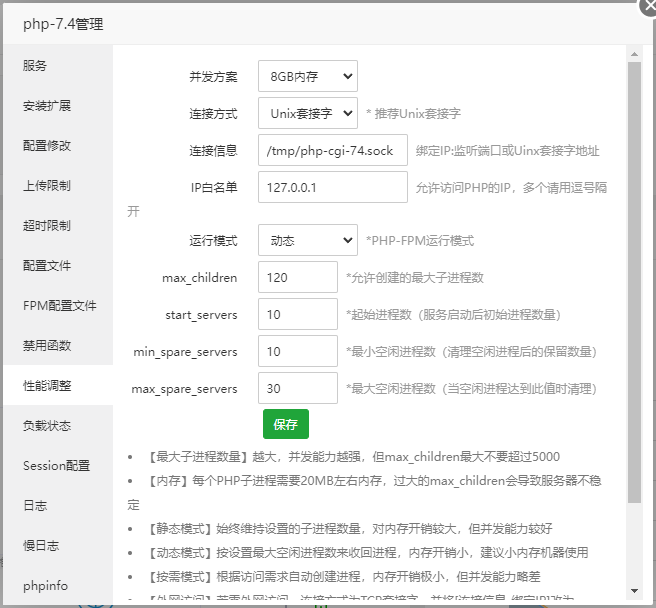Select the 上传限制 menu item

click(47, 186)
